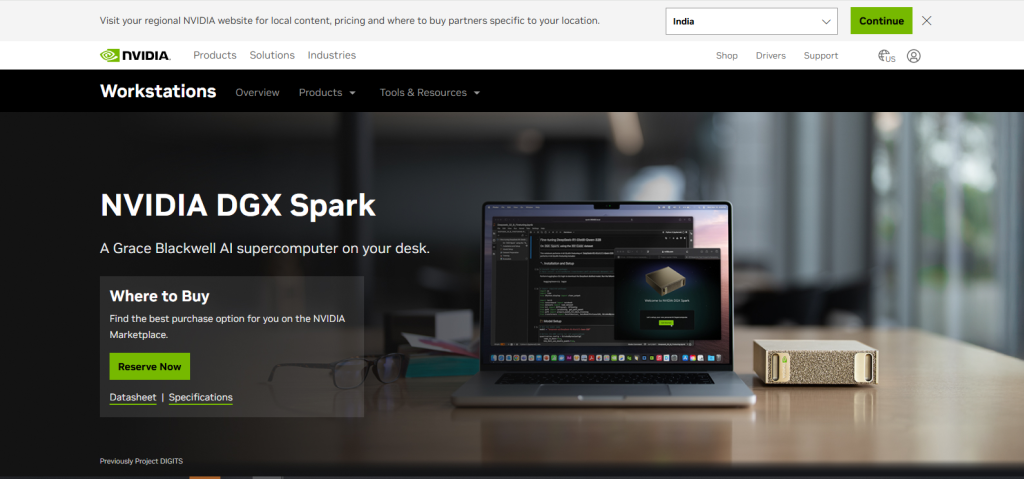Expand the India country dropdown

tap(752, 21)
